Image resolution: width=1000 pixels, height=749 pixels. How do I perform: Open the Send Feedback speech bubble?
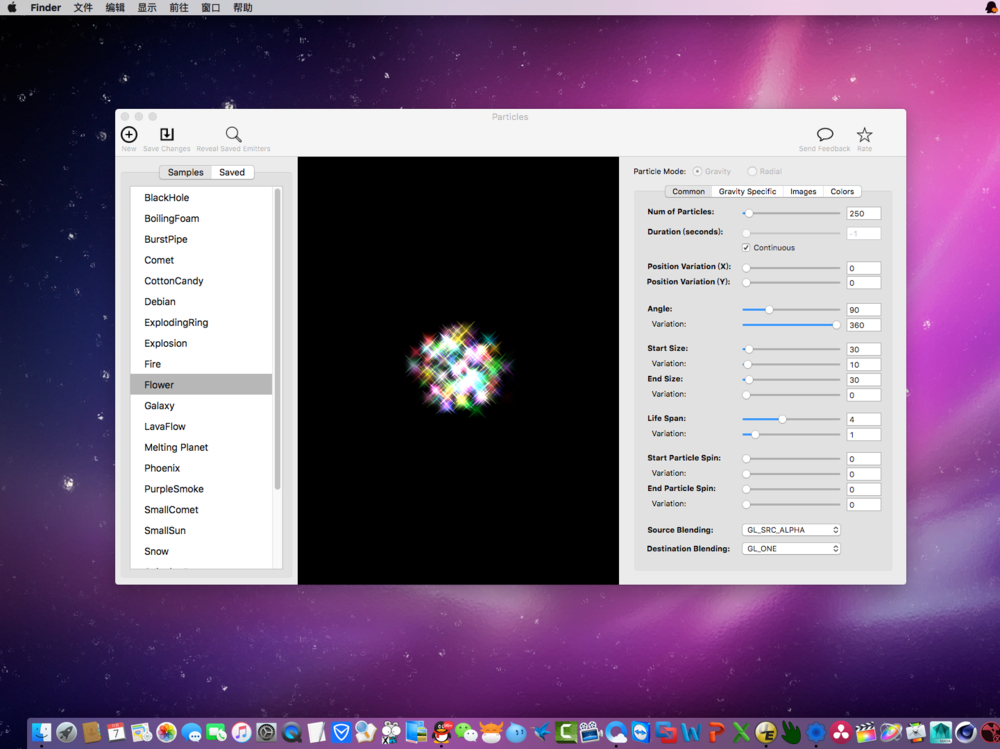824,135
